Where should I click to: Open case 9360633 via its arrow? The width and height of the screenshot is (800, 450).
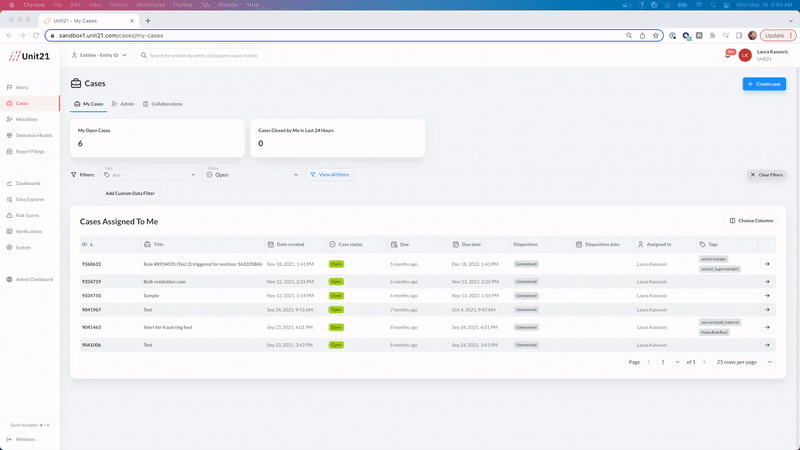(767, 264)
